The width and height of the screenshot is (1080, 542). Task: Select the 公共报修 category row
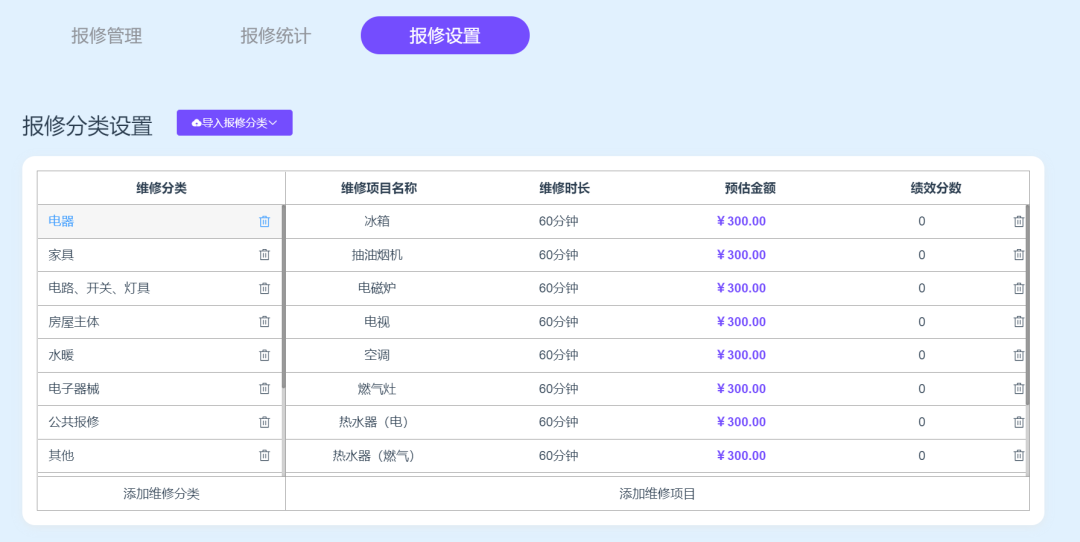[160, 422]
